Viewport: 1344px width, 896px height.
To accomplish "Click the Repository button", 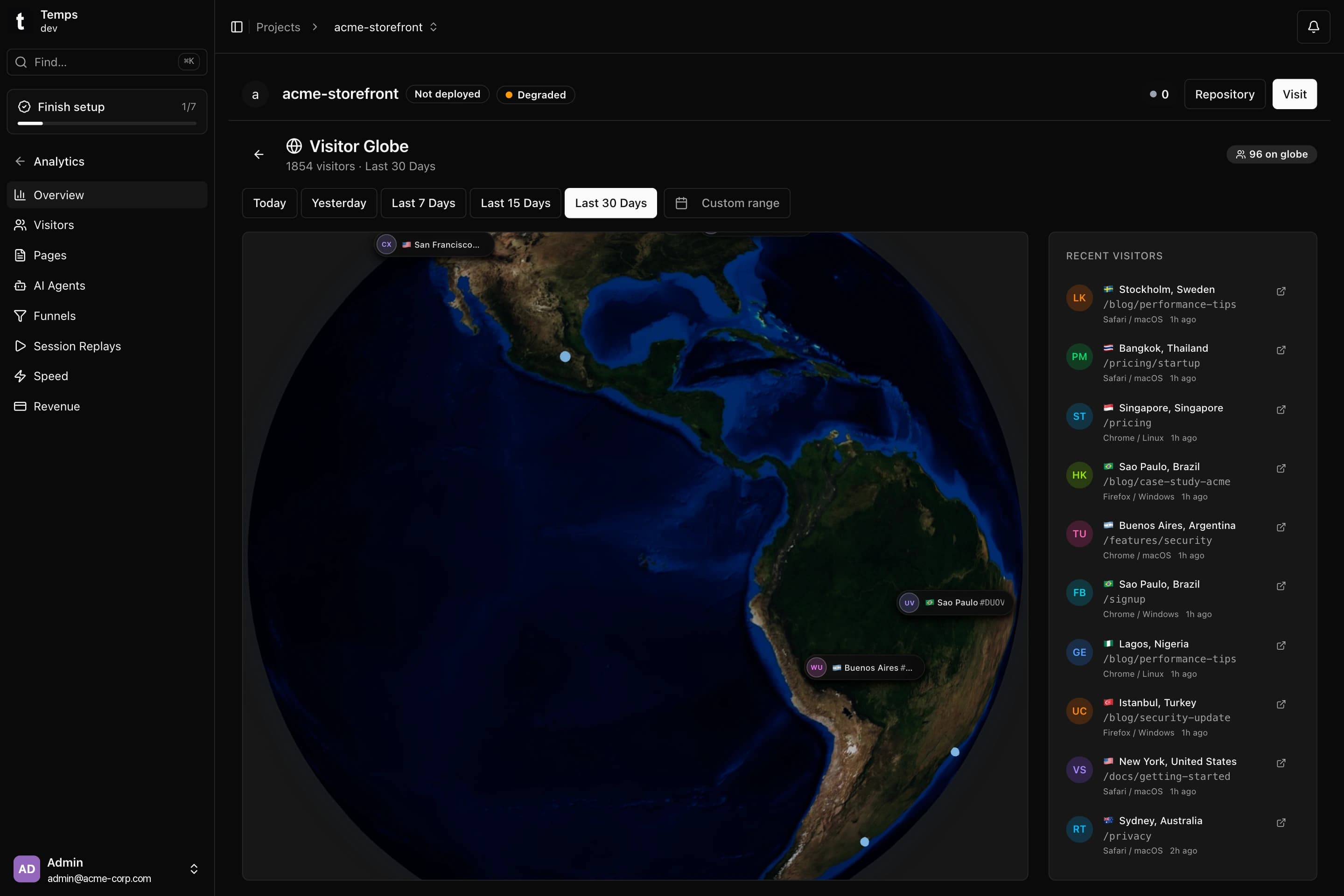I will click(1225, 94).
